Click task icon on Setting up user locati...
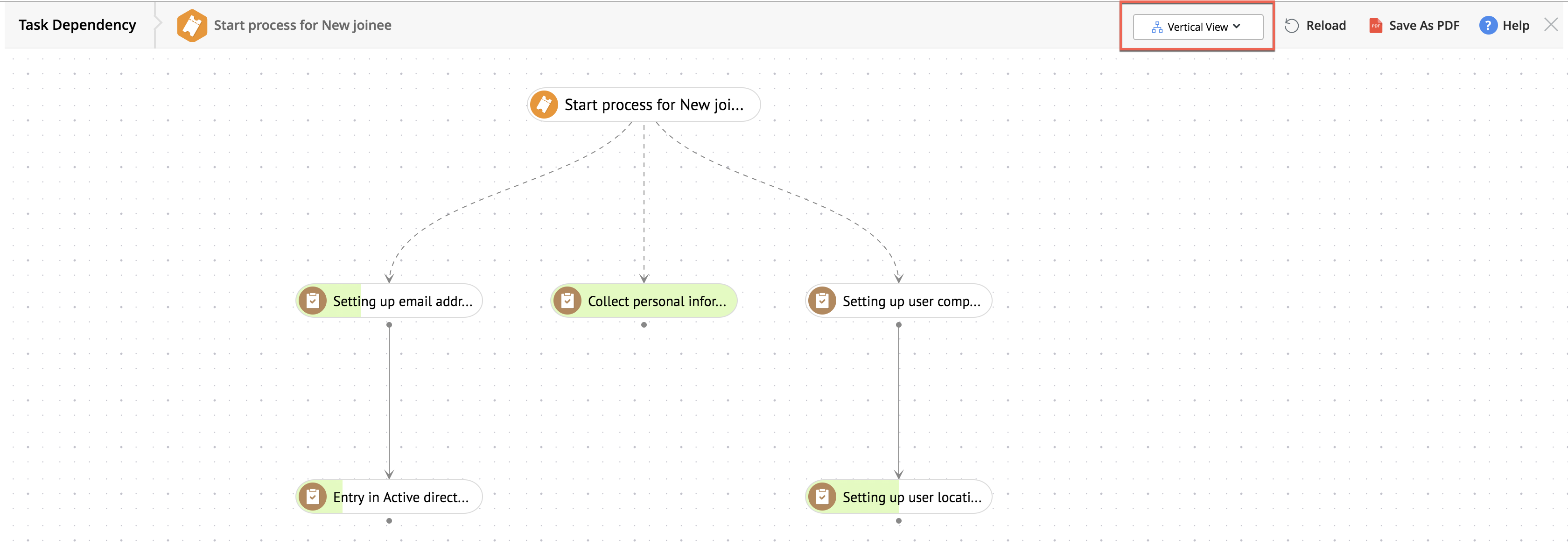Viewport: 1568px width, 546px height. click(x=822, y=497)
